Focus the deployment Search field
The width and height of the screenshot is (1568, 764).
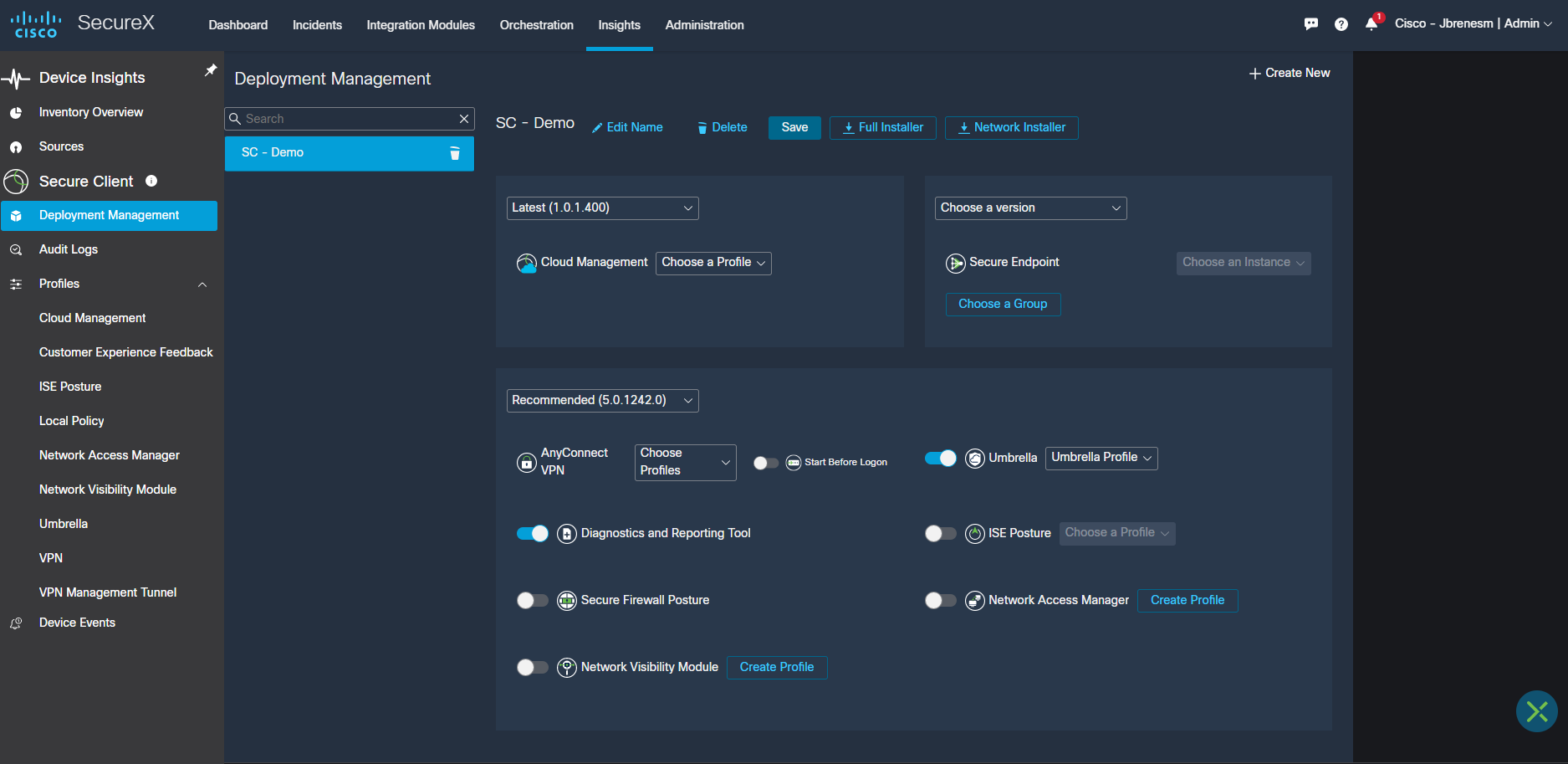[350, 119]
